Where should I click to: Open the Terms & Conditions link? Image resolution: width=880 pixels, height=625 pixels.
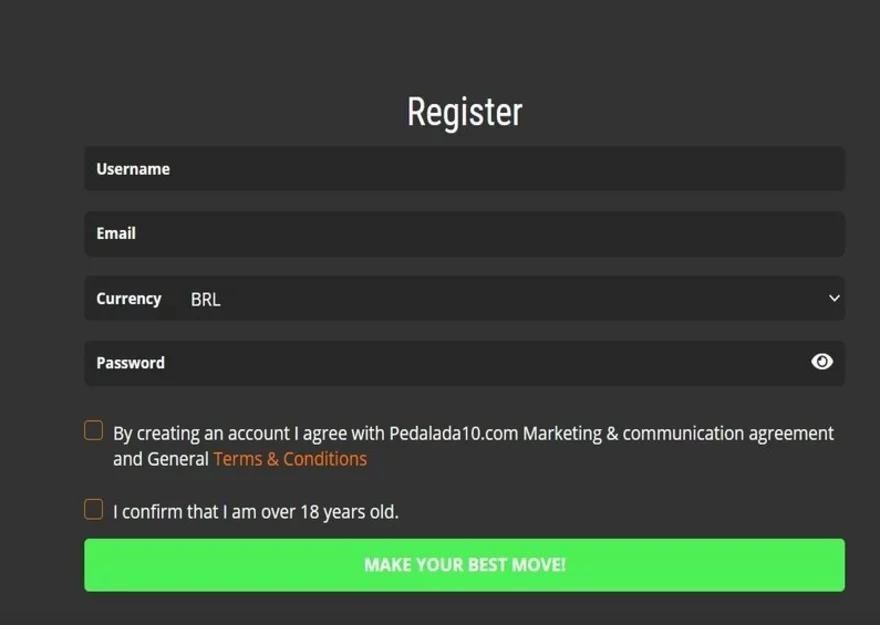pyautogui.click(x=290, y=459)
